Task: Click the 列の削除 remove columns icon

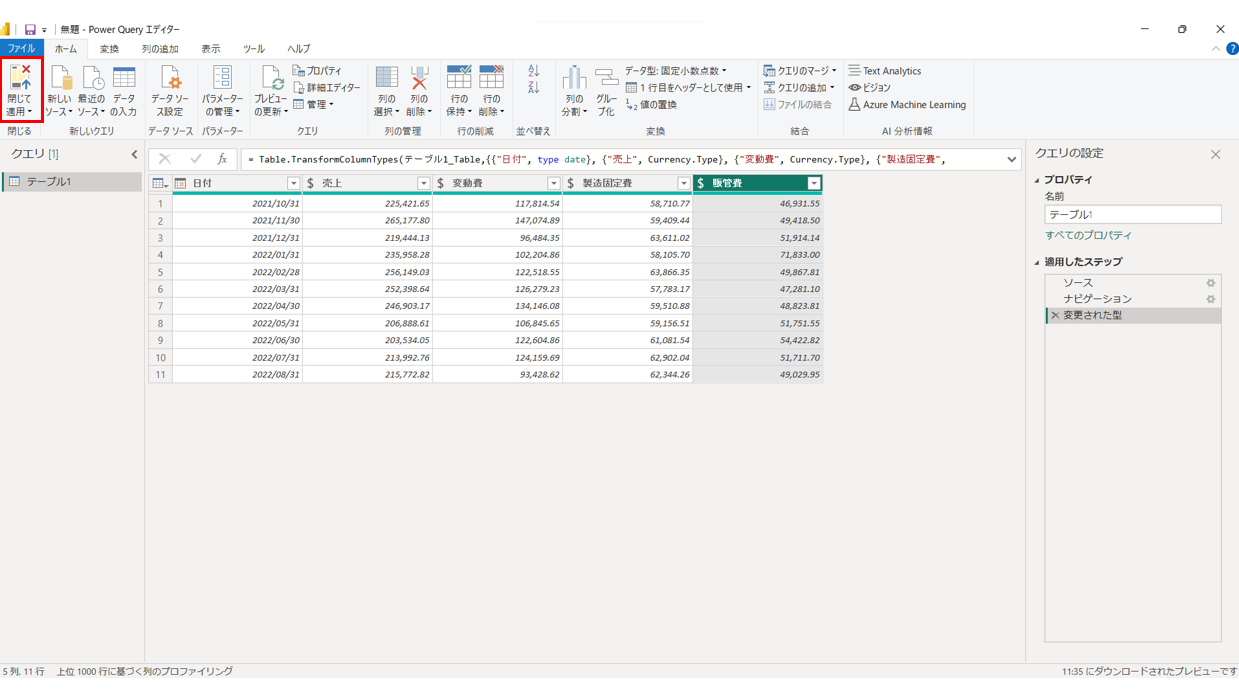Action: (x=419, y=78)
